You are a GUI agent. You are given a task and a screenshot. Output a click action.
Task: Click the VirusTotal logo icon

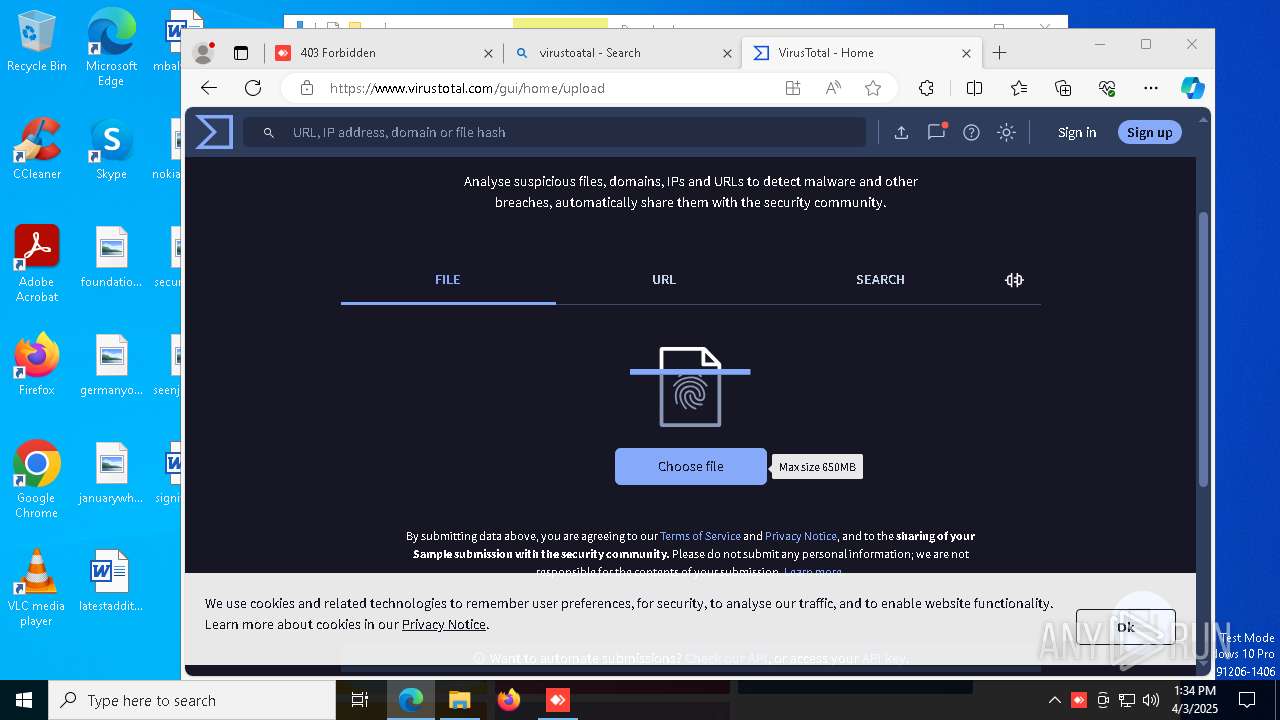pos(214,132)
